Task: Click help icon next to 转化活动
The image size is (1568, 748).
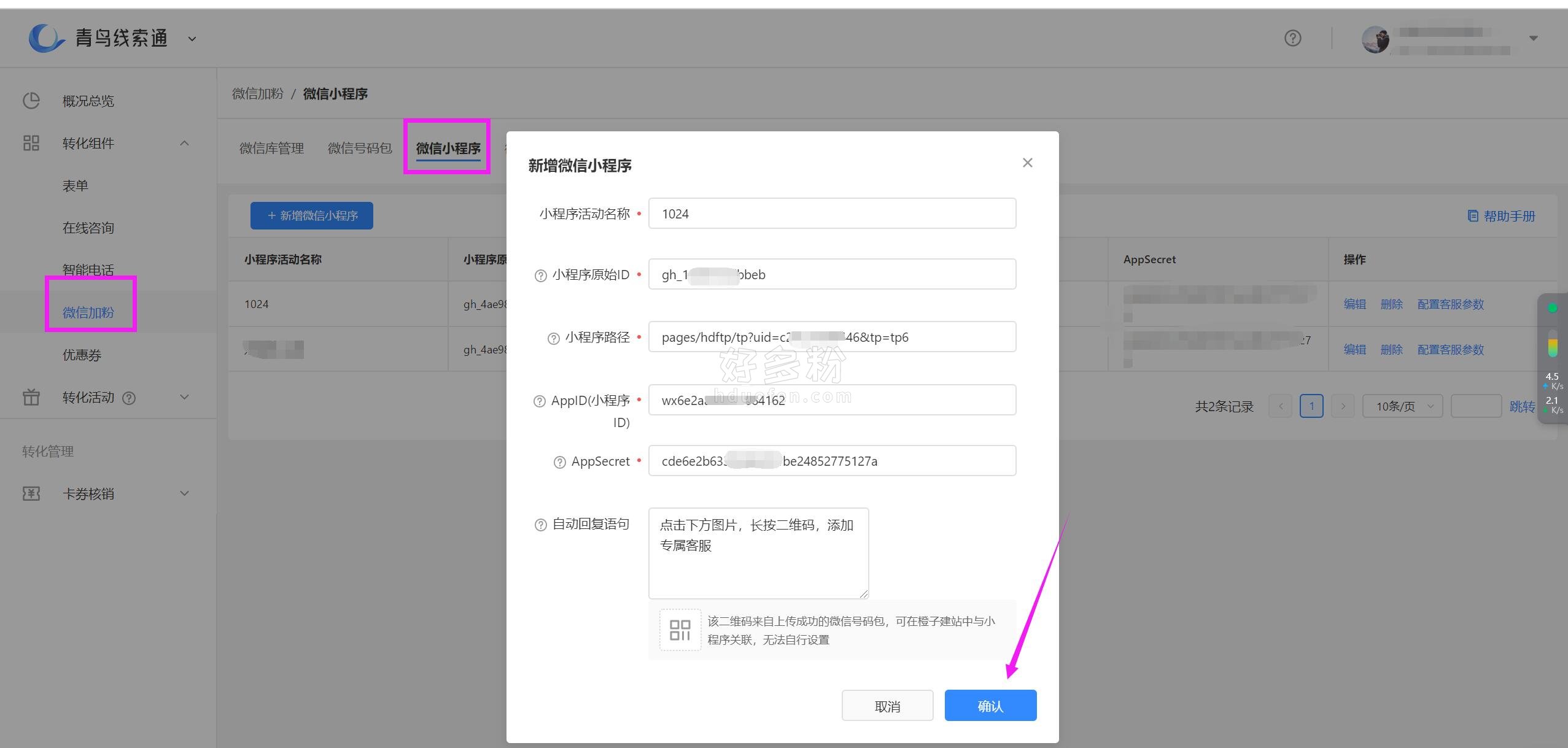Action: 129,398
